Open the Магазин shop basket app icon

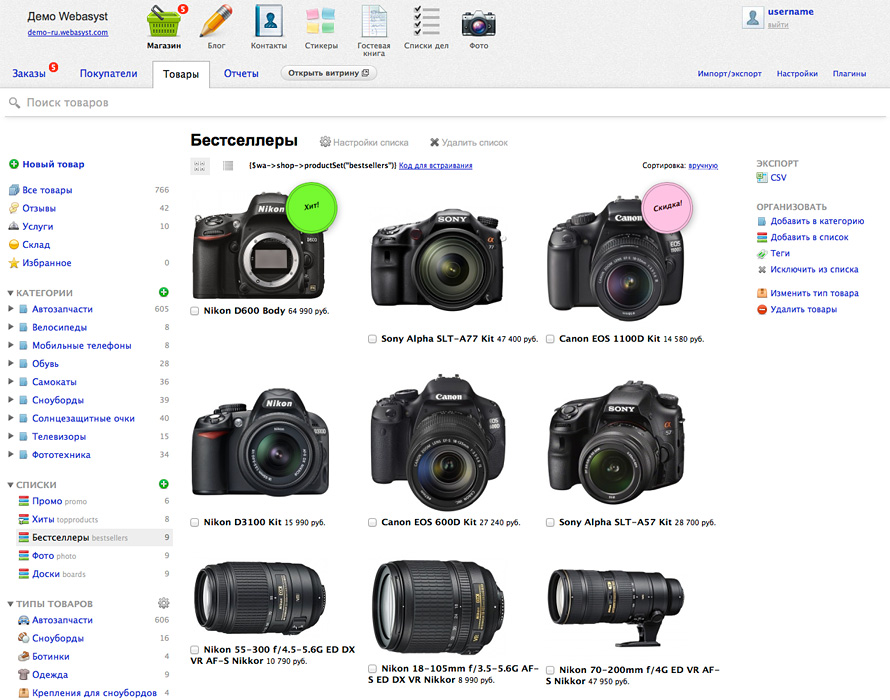point(164,23)
